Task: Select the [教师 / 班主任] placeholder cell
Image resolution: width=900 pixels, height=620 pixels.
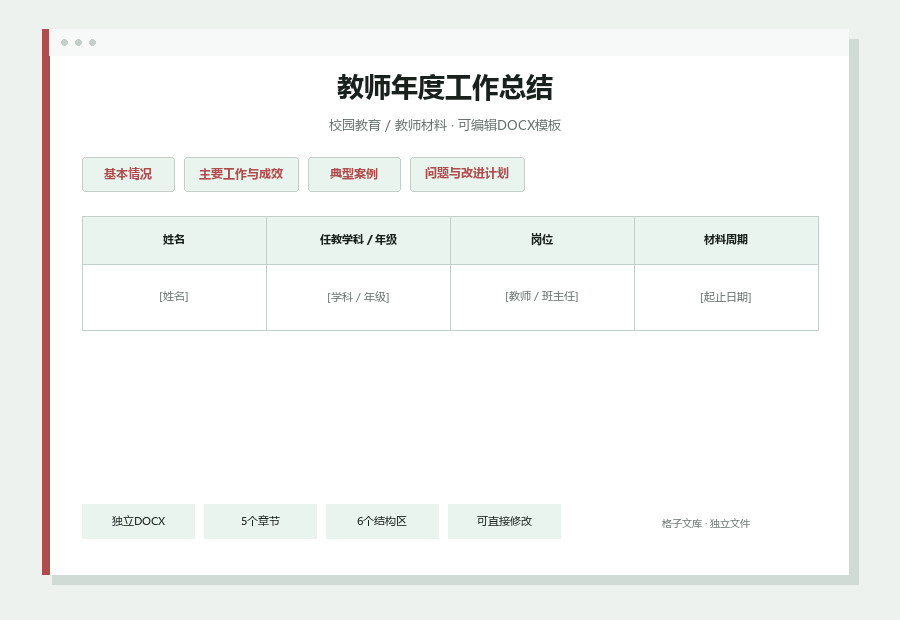Action: 542,297
